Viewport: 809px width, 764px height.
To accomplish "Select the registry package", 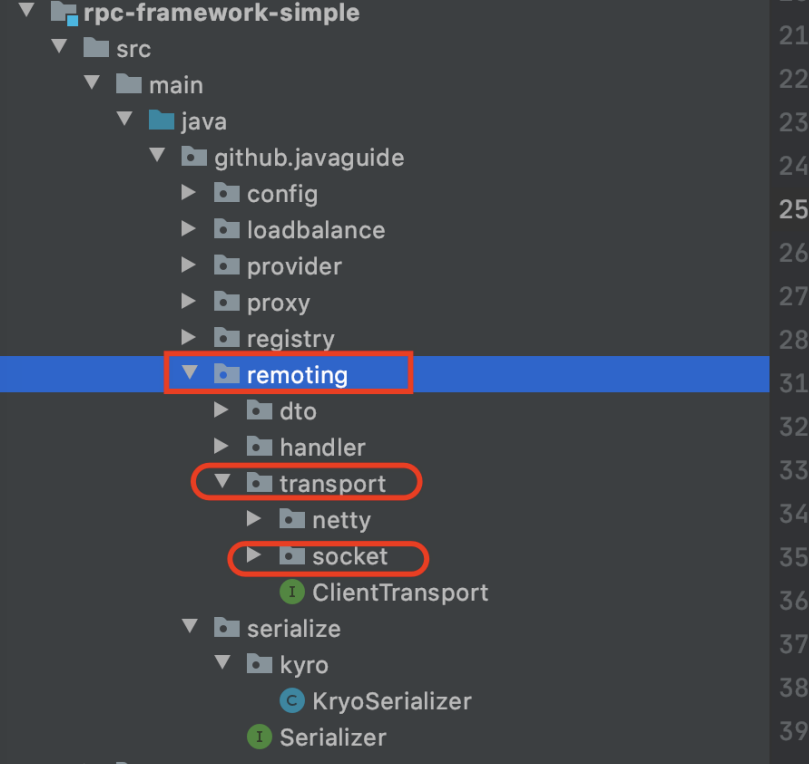I will point(290,339).
